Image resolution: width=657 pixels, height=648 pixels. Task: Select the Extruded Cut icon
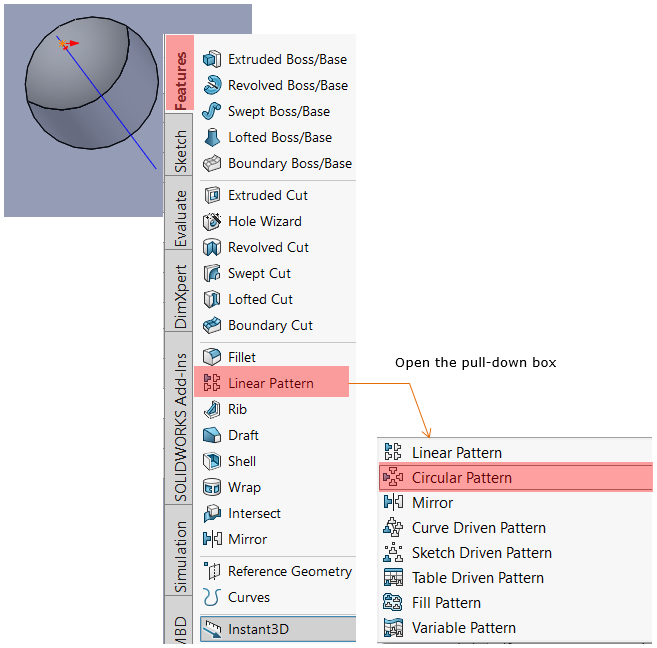[212, 195]
